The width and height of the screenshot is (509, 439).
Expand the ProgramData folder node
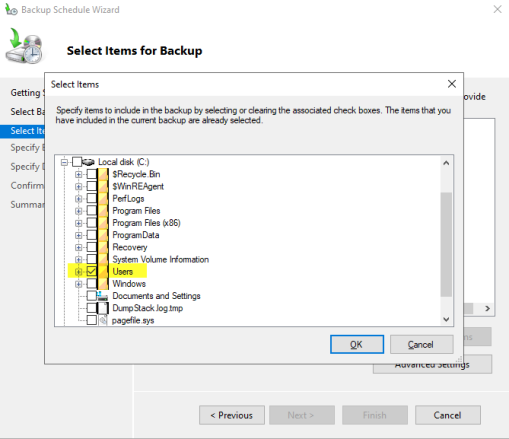point(78,235)
